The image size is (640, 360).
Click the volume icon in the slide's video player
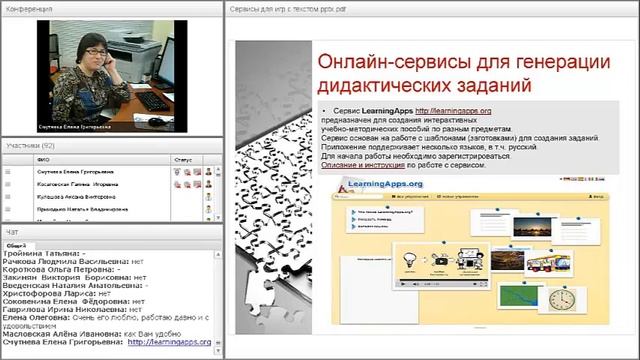pyautogui.click(x=416, y=284)
